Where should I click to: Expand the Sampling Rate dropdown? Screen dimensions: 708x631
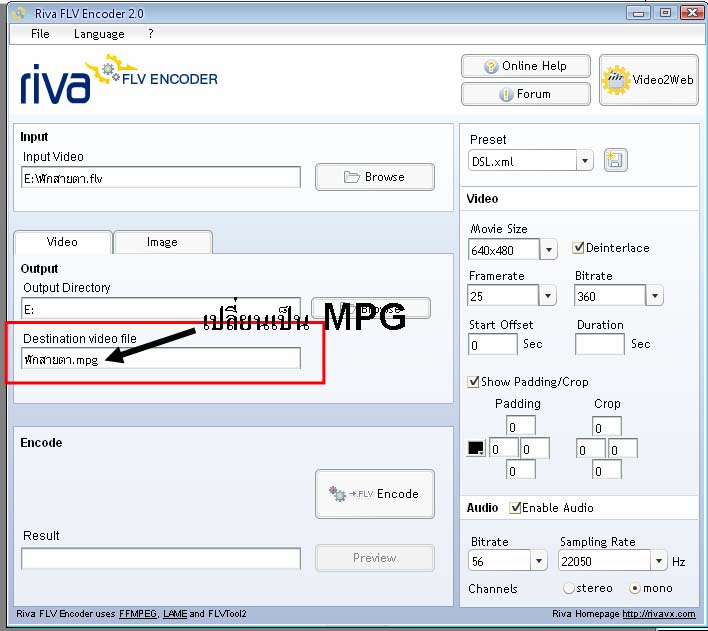(x=659, y=561)
